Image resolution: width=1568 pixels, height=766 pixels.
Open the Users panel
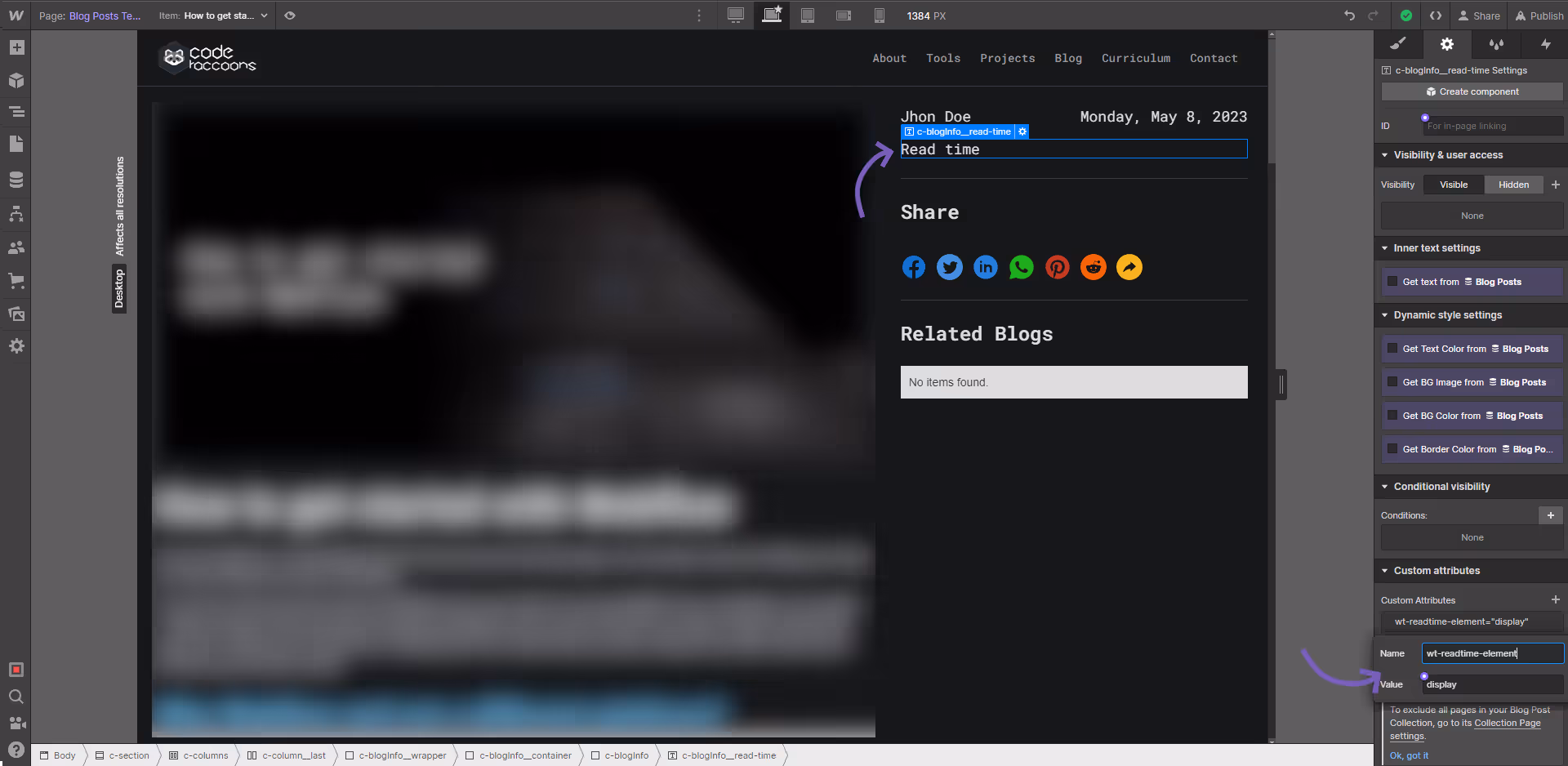(16, 247)
